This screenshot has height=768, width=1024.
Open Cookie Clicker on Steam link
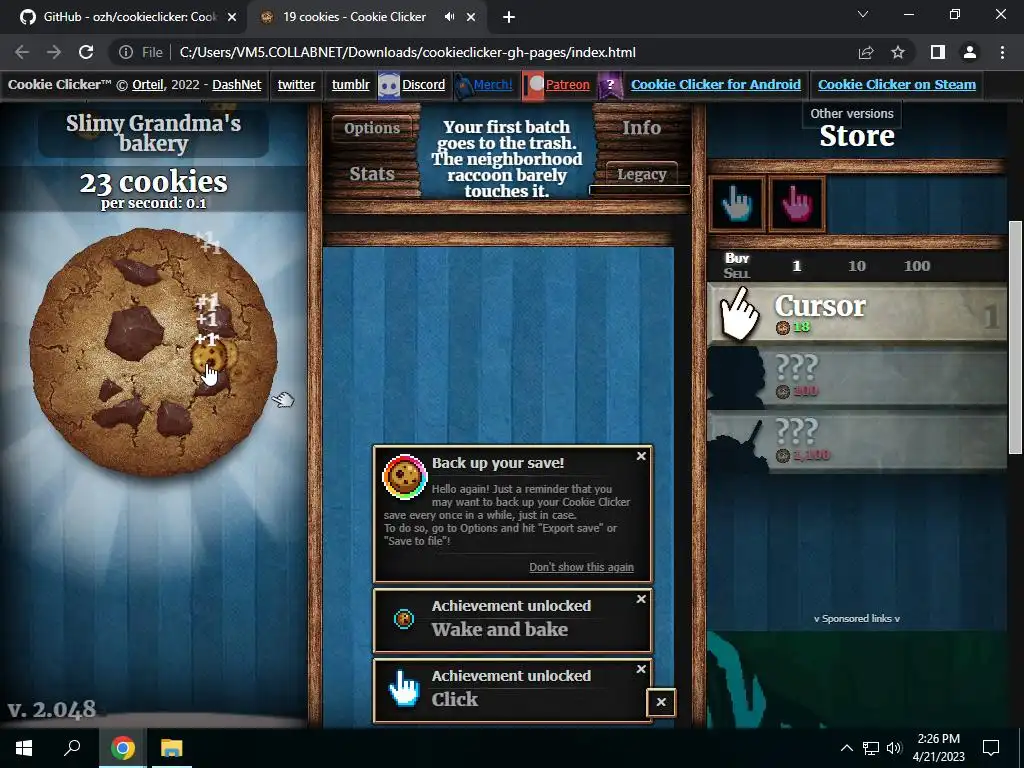tap(897, 84)
